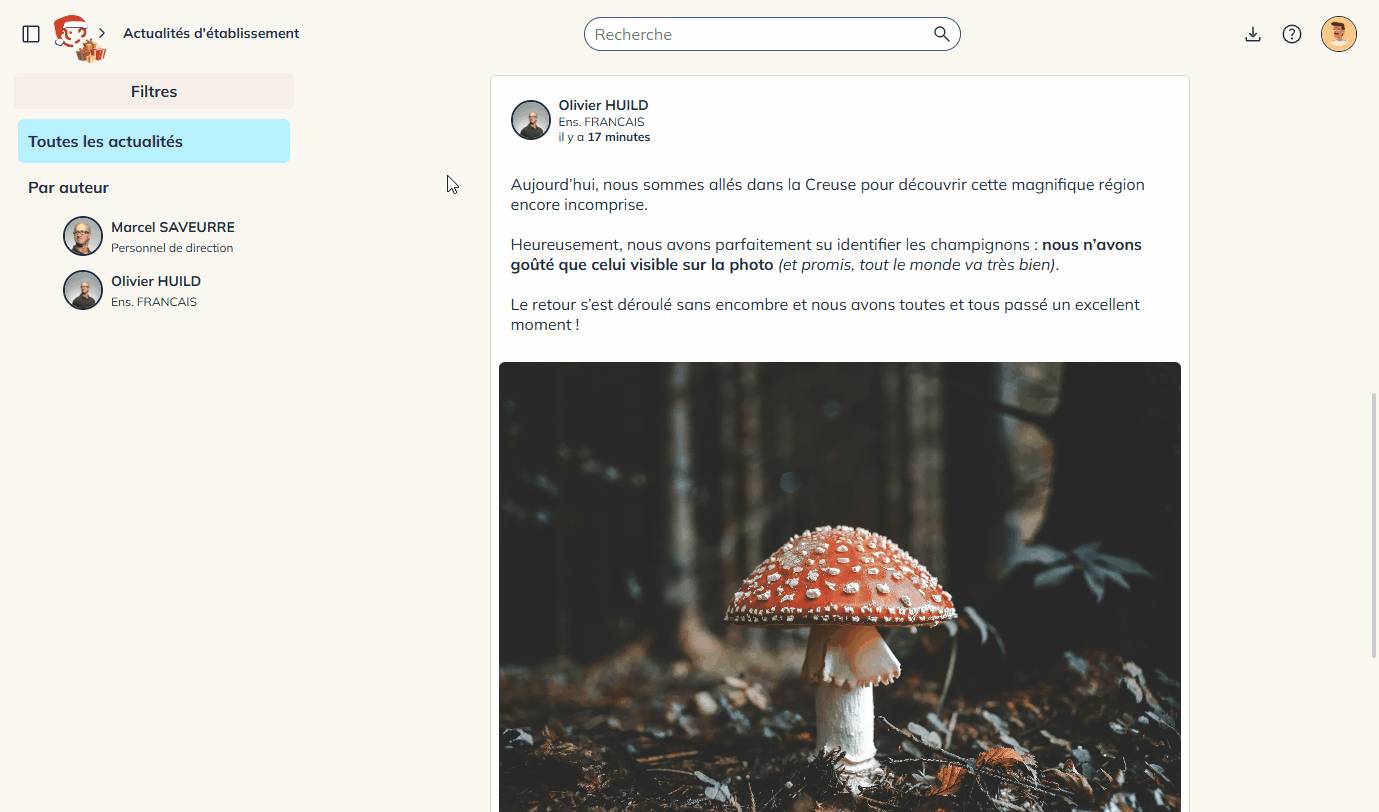Click the Santa hat home logo
Screen dimensions: 1379x812
click(x=76, y=38)
